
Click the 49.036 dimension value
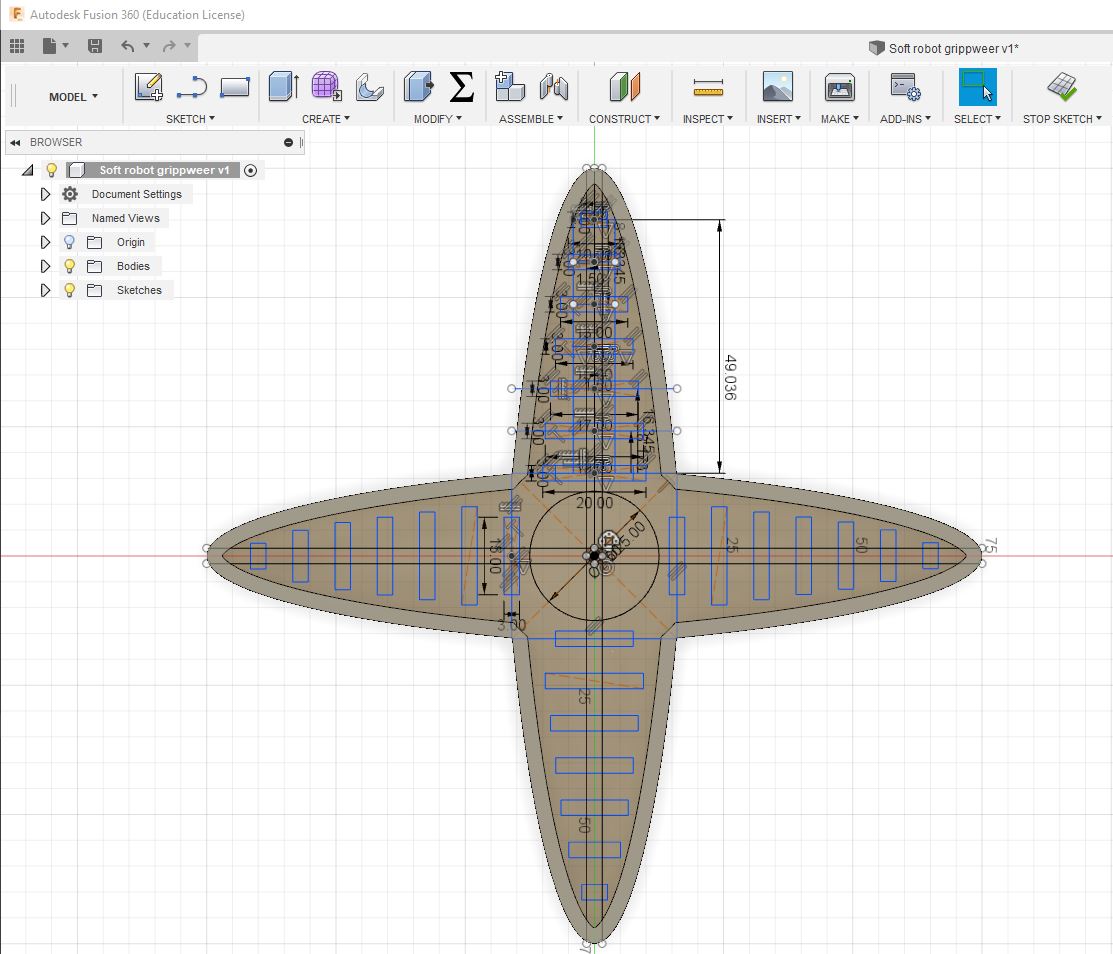tap(730, 377)
